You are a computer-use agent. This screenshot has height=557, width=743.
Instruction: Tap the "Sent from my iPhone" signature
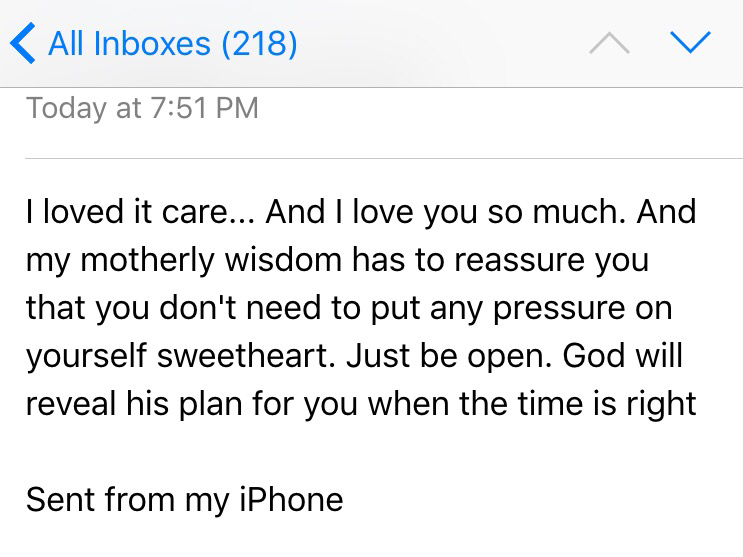tap(184, 499)
